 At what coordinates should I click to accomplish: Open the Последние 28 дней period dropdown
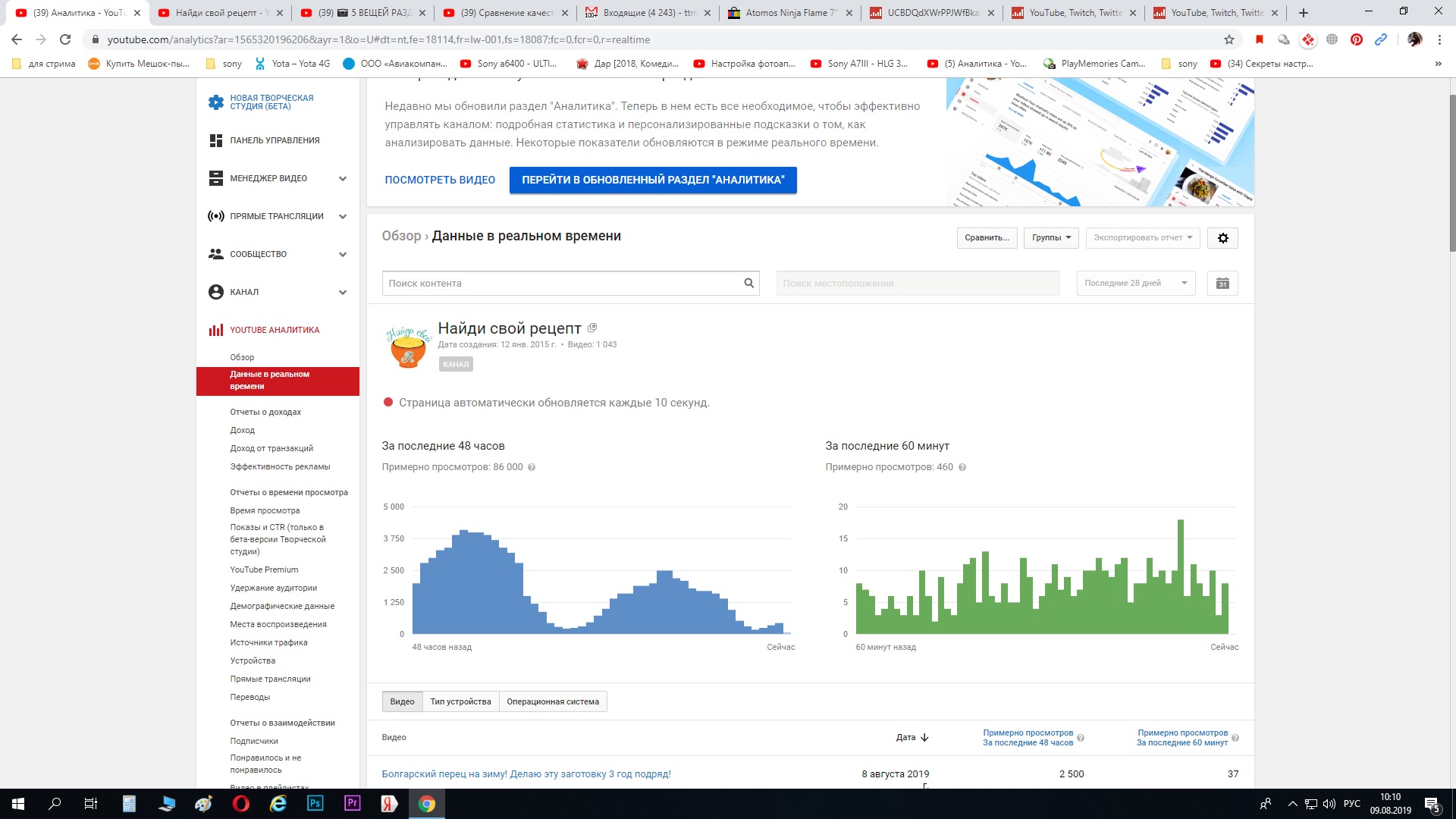[x=1136, y=284]
